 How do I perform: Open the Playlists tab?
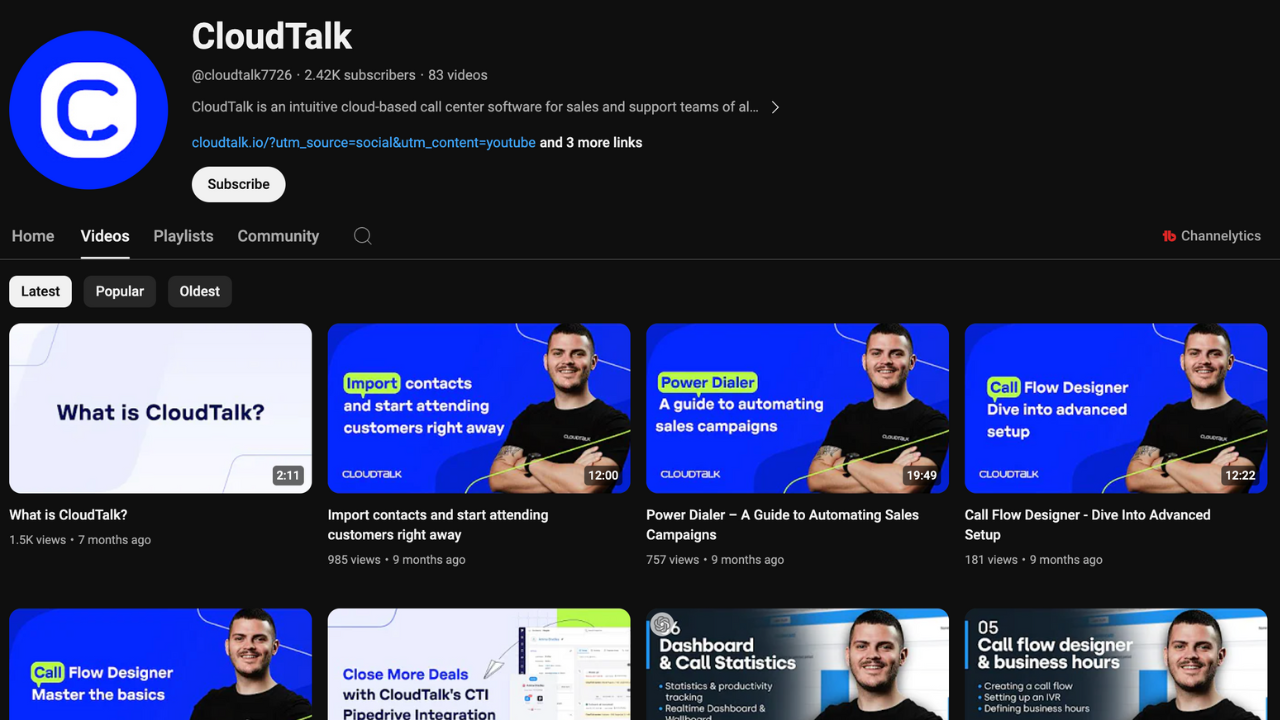coord(183,236)
